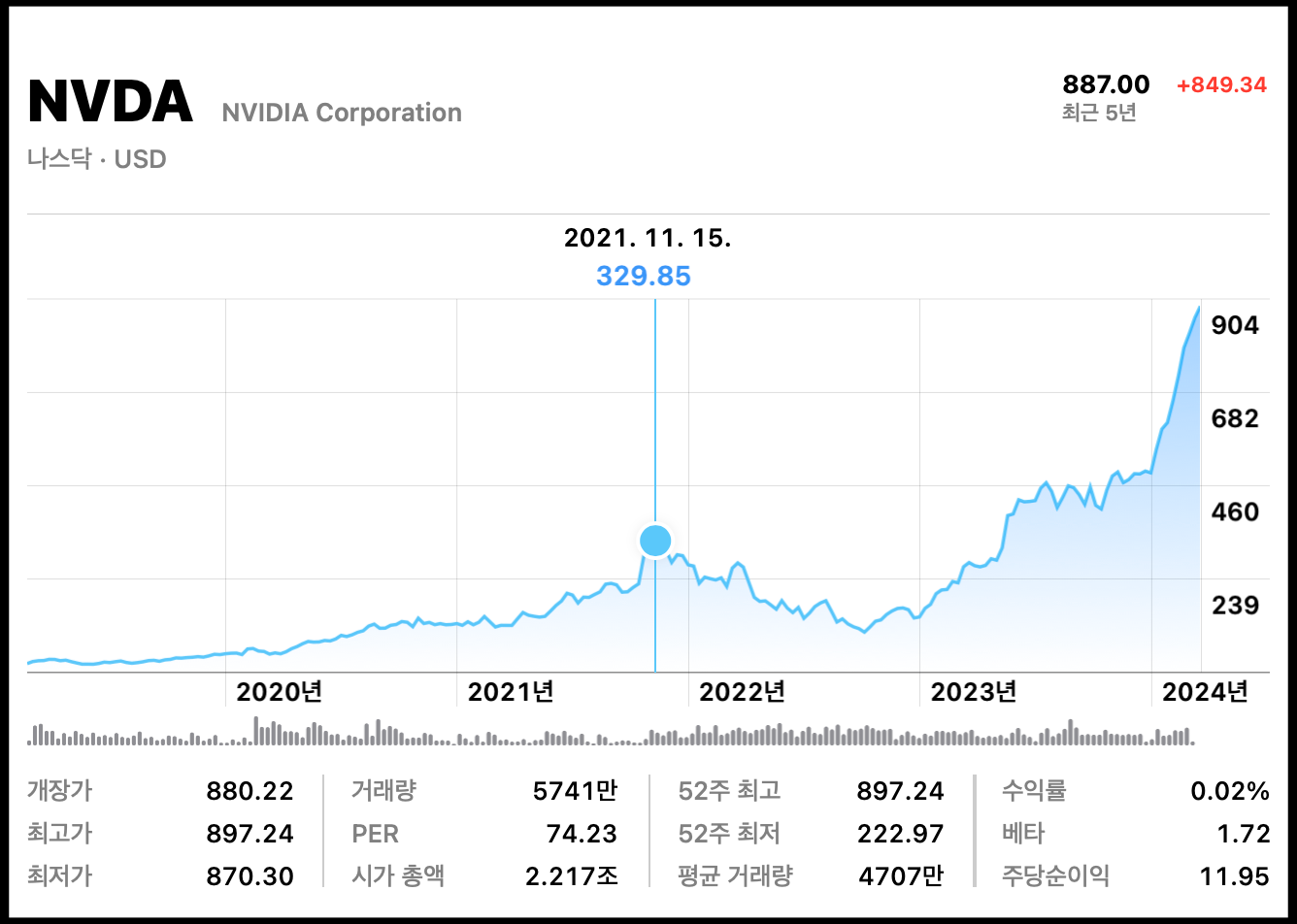The image size is (1297, 924).
Task: Click the 2020년 x-axis label
Action: tap(280, 692)
